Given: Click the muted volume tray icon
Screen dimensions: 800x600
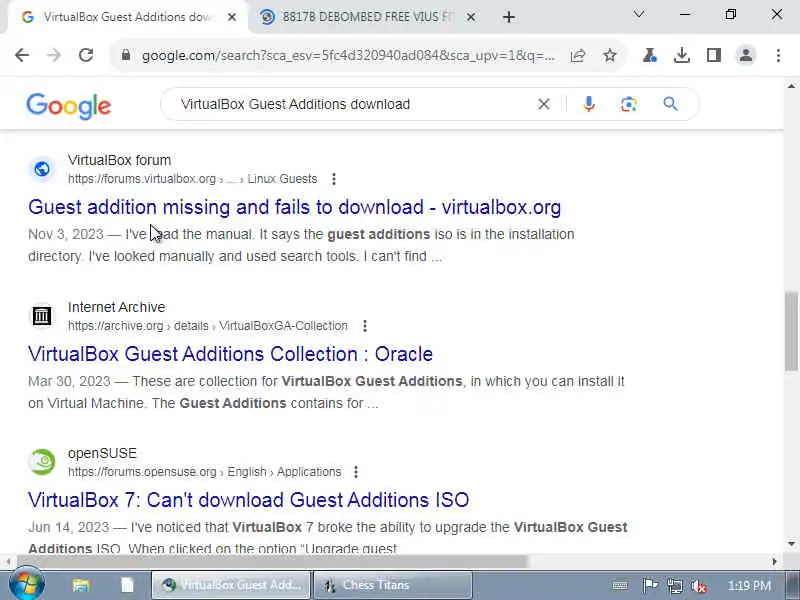Looking at the screenshot, I should 698,586.
